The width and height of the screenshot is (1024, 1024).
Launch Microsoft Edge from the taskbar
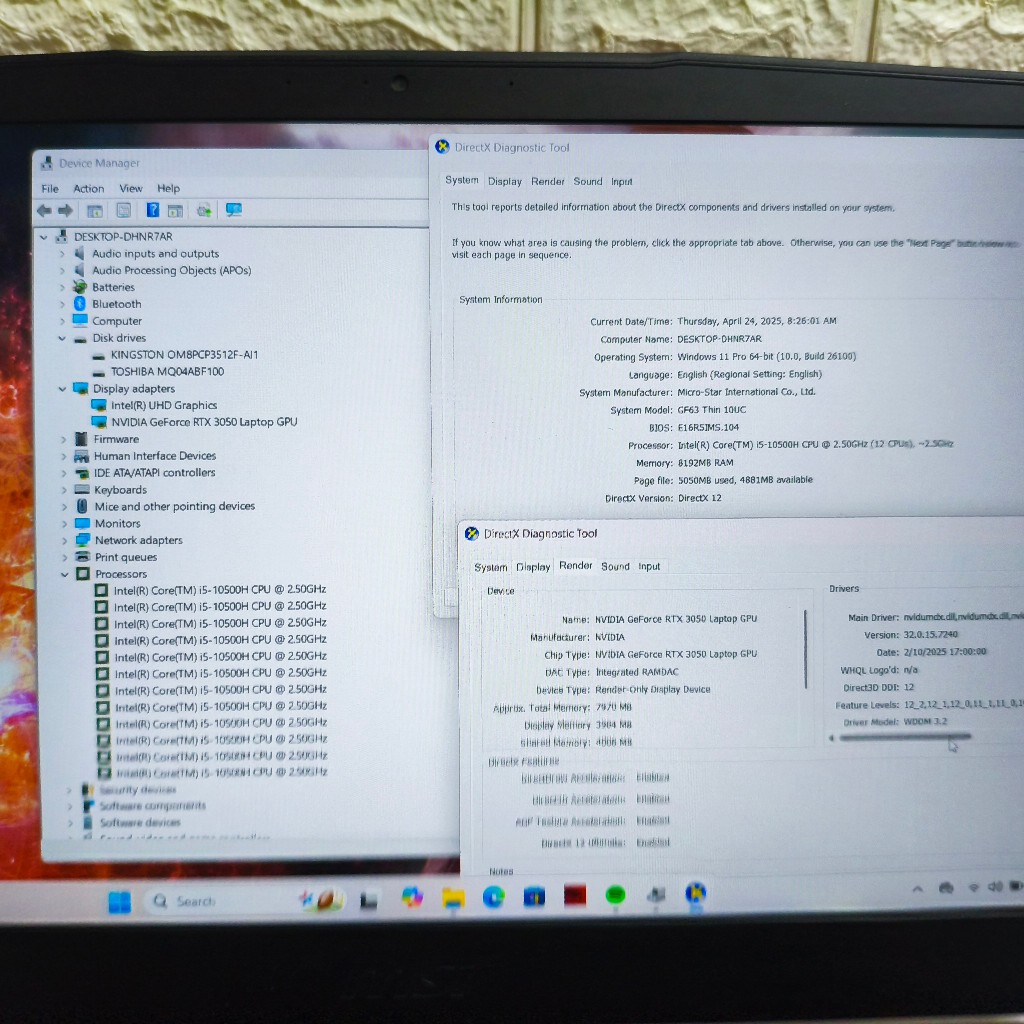point(494,897)
